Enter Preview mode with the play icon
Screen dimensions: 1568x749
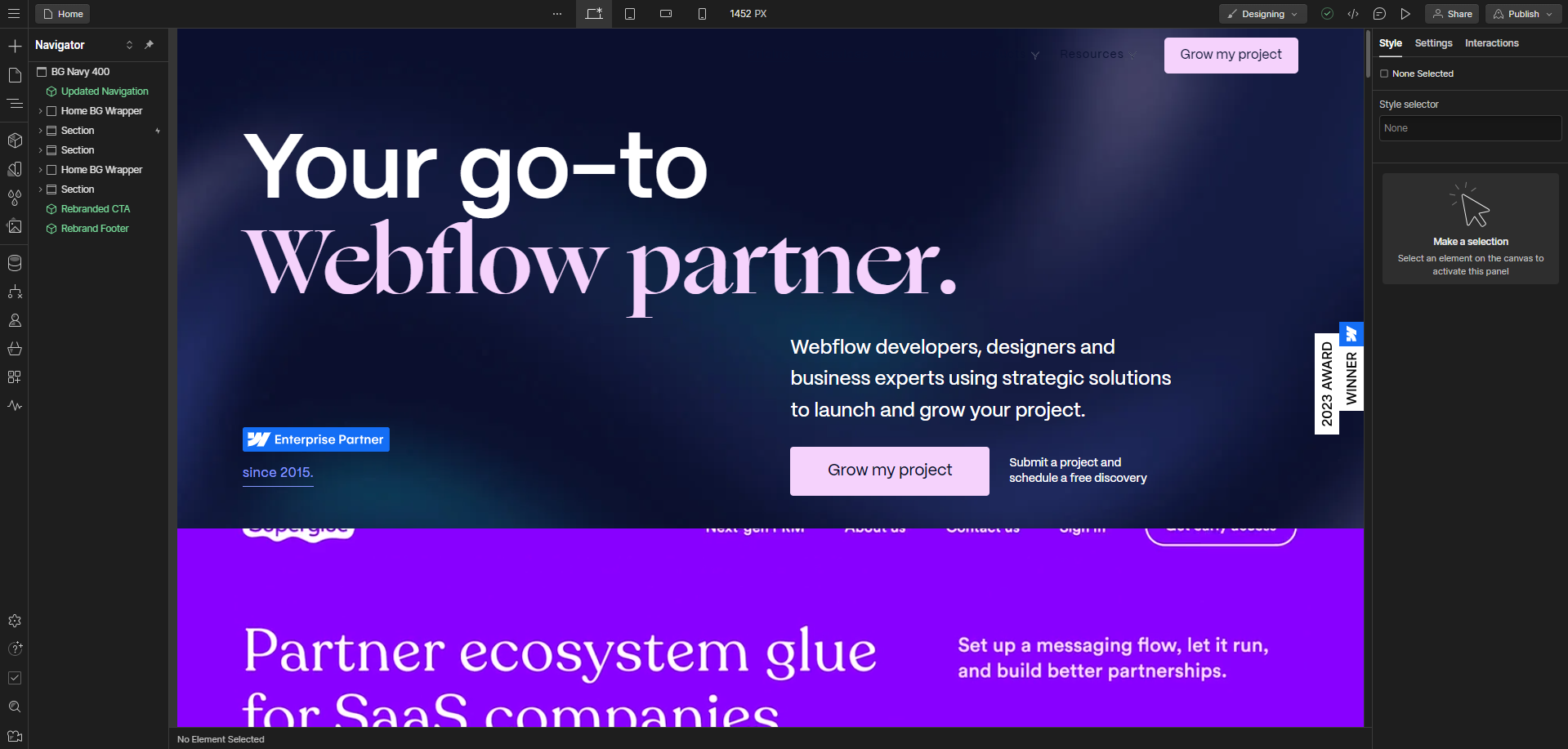(1406, 14)
